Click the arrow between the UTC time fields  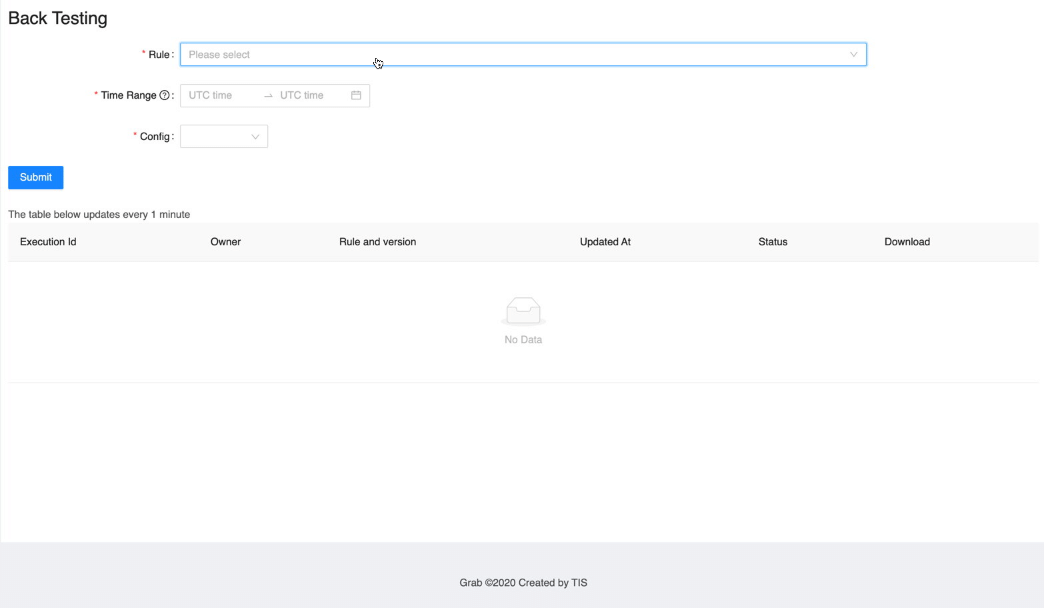click(268, 96)
